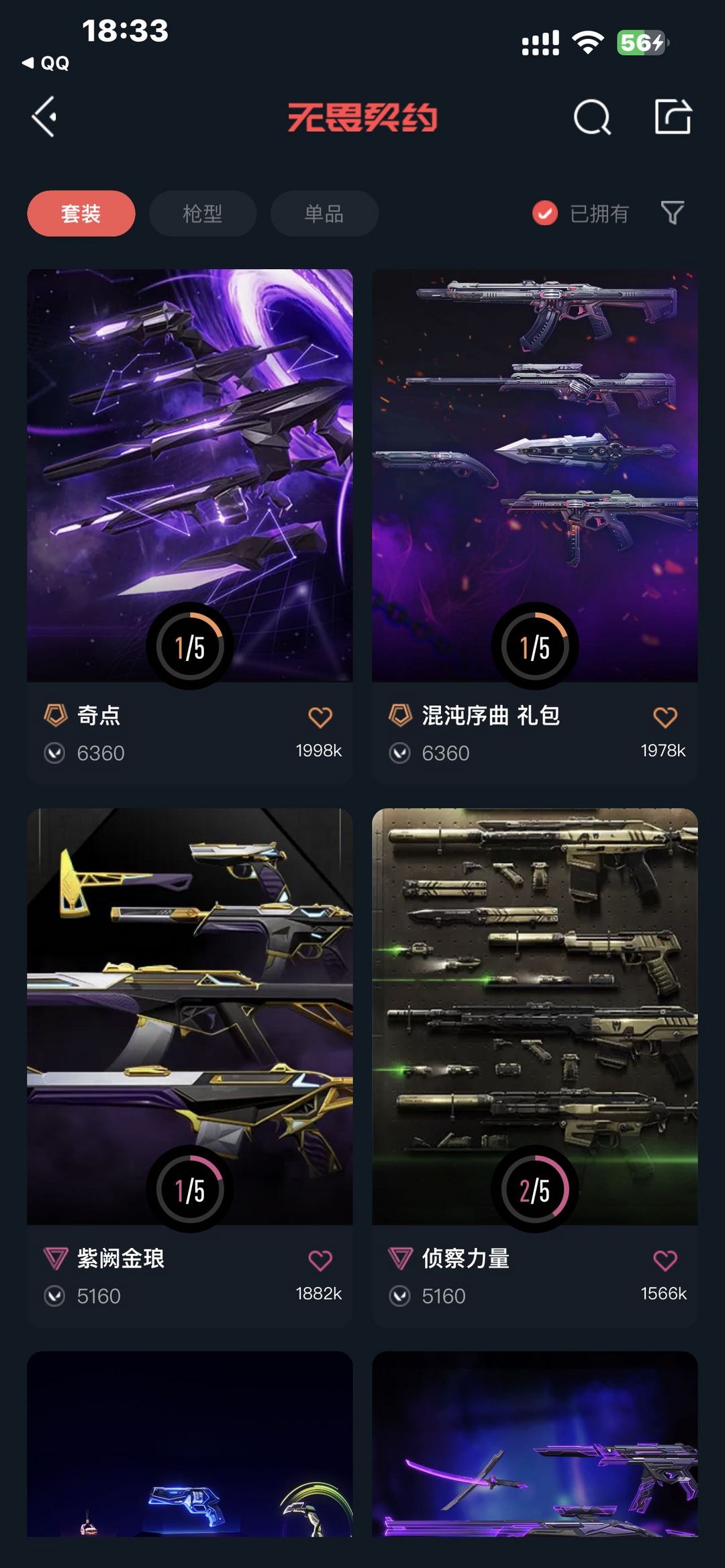Open the 奇点 bundle image
The width and height of the screenshot is (725, 1568).
(x=190, y=475)
